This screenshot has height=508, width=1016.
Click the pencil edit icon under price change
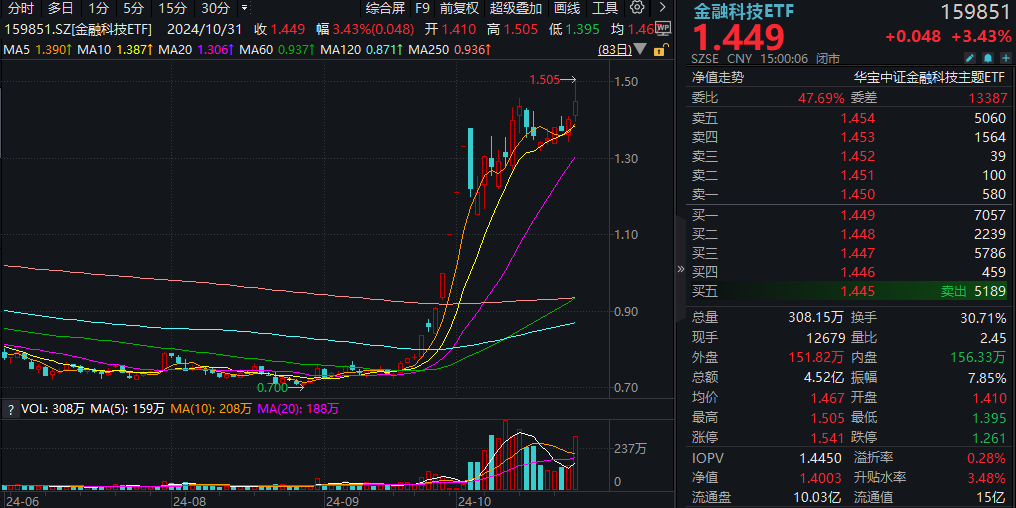point(970,58)
